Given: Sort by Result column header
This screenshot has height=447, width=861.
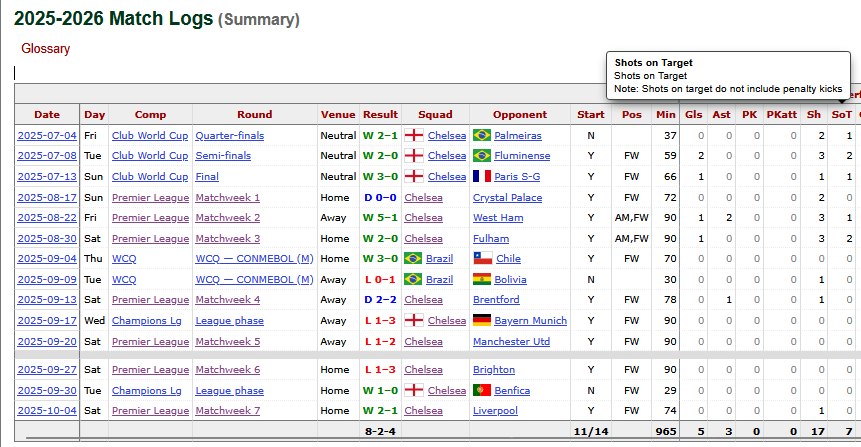Looking at the screenshot, I should (x=381, y=114).
